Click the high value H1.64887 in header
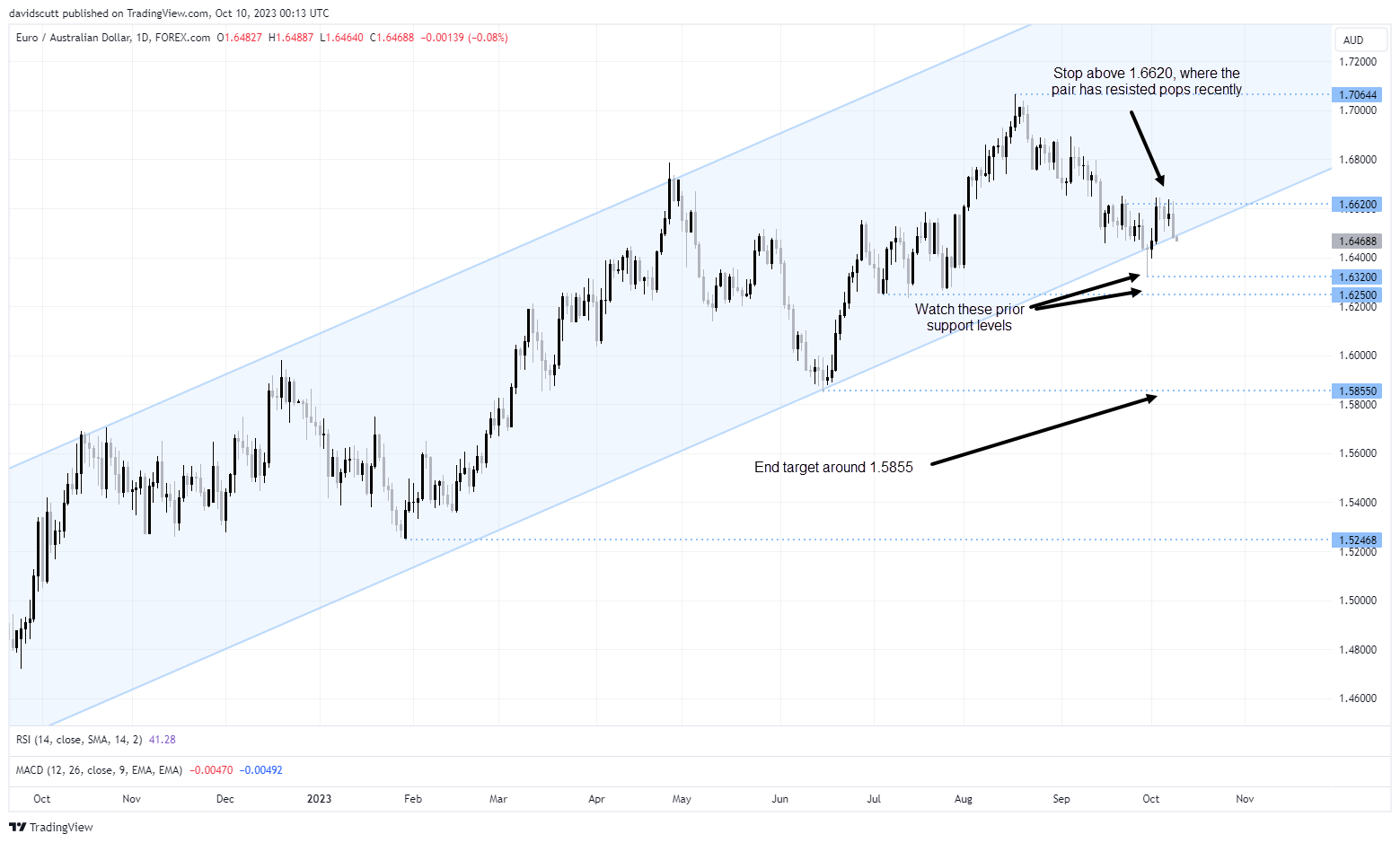This screenshot has width=1400, height=843. coord(291,38)
